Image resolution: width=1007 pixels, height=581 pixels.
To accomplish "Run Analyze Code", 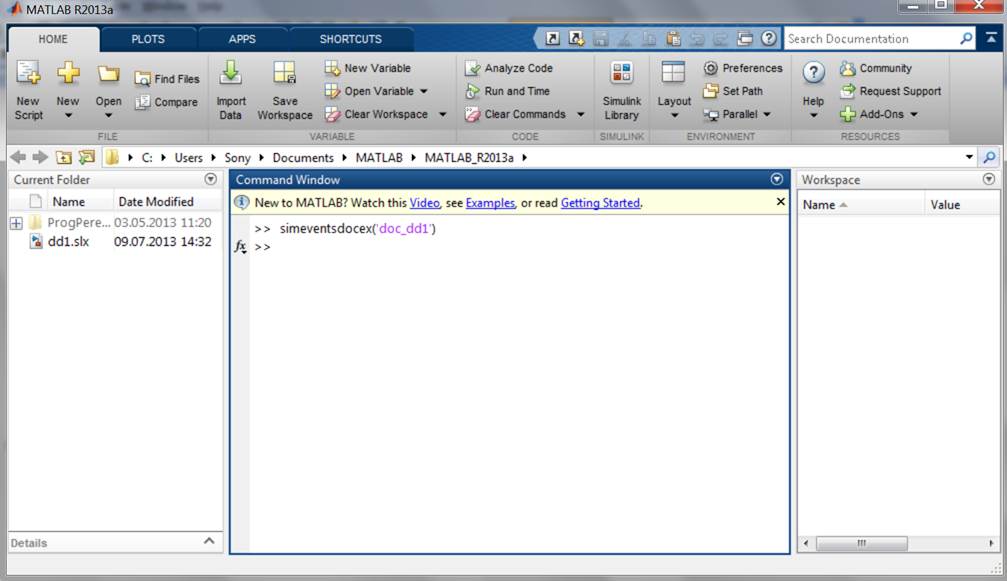I will coord(509,68).
